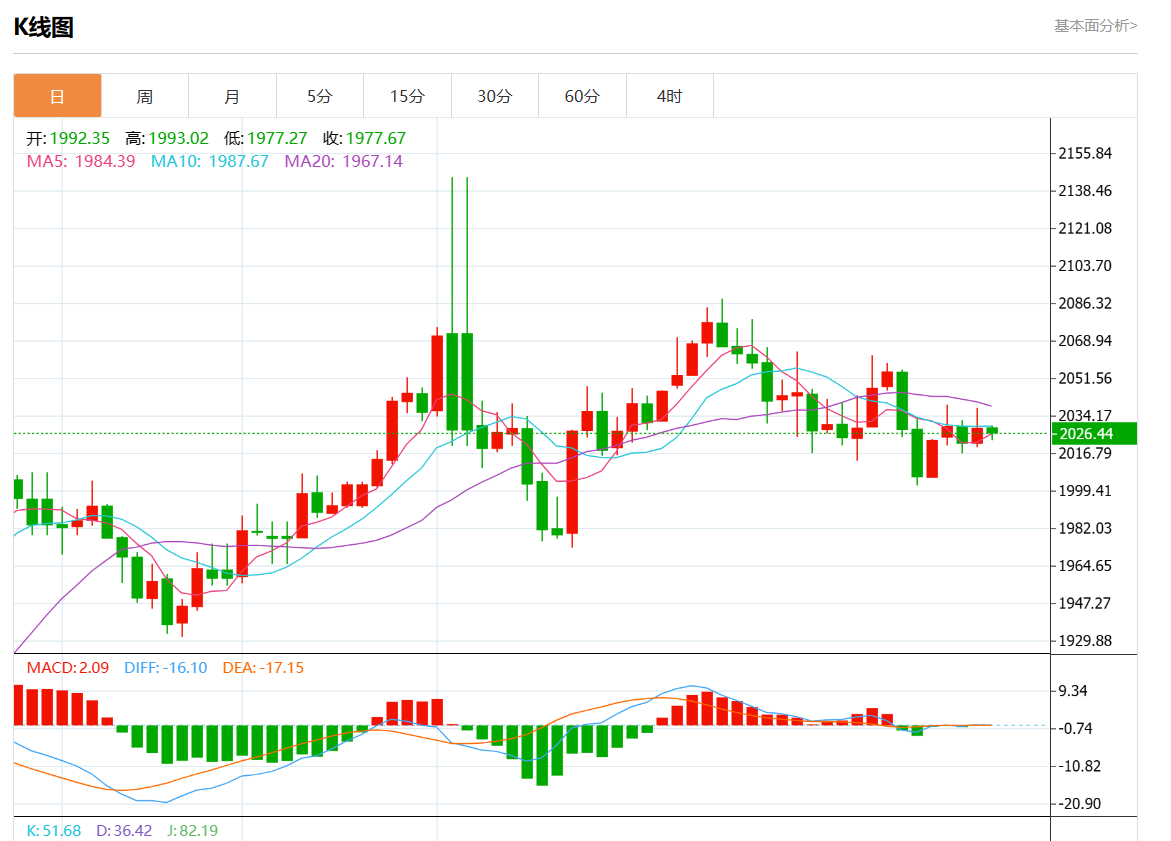The height and width of the screenshot is (841, 1171).
Task: Click the open price 1992.35 value
Action: coord(80,138)
